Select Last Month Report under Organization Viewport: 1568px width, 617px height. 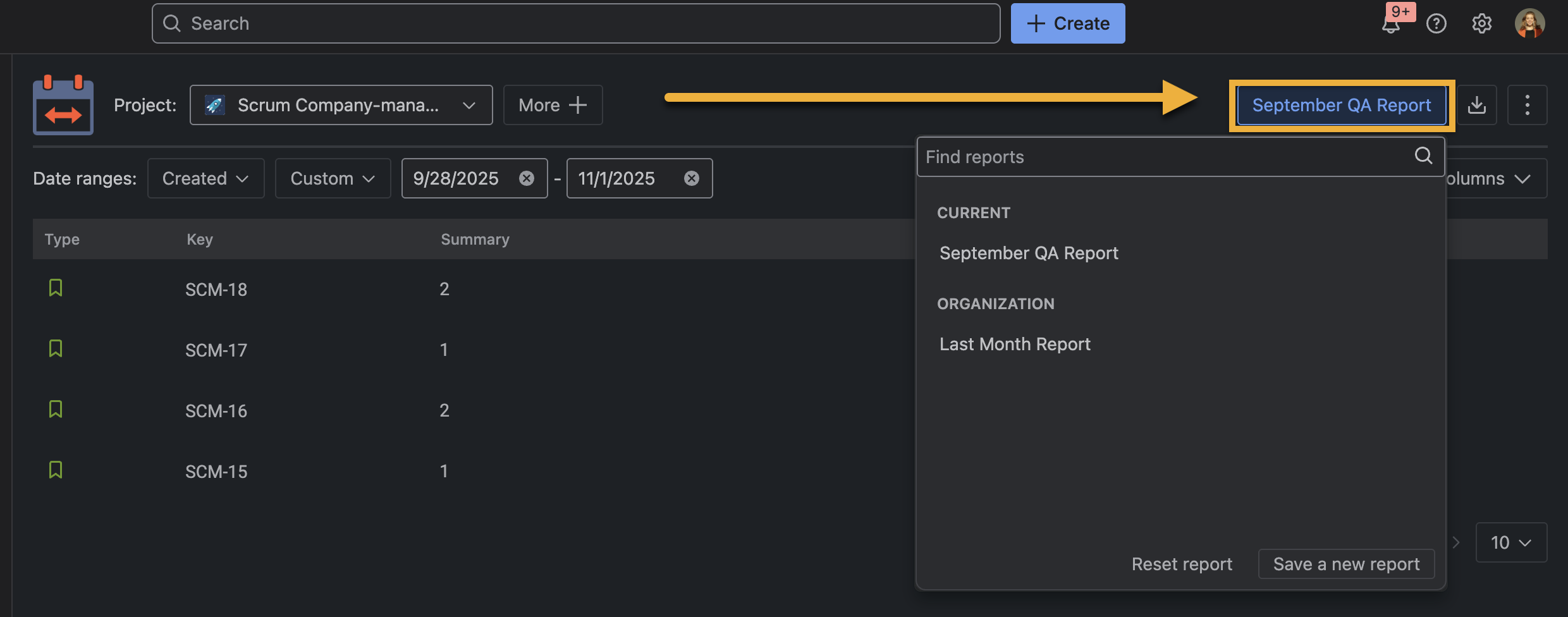[x=1015, y=345]
